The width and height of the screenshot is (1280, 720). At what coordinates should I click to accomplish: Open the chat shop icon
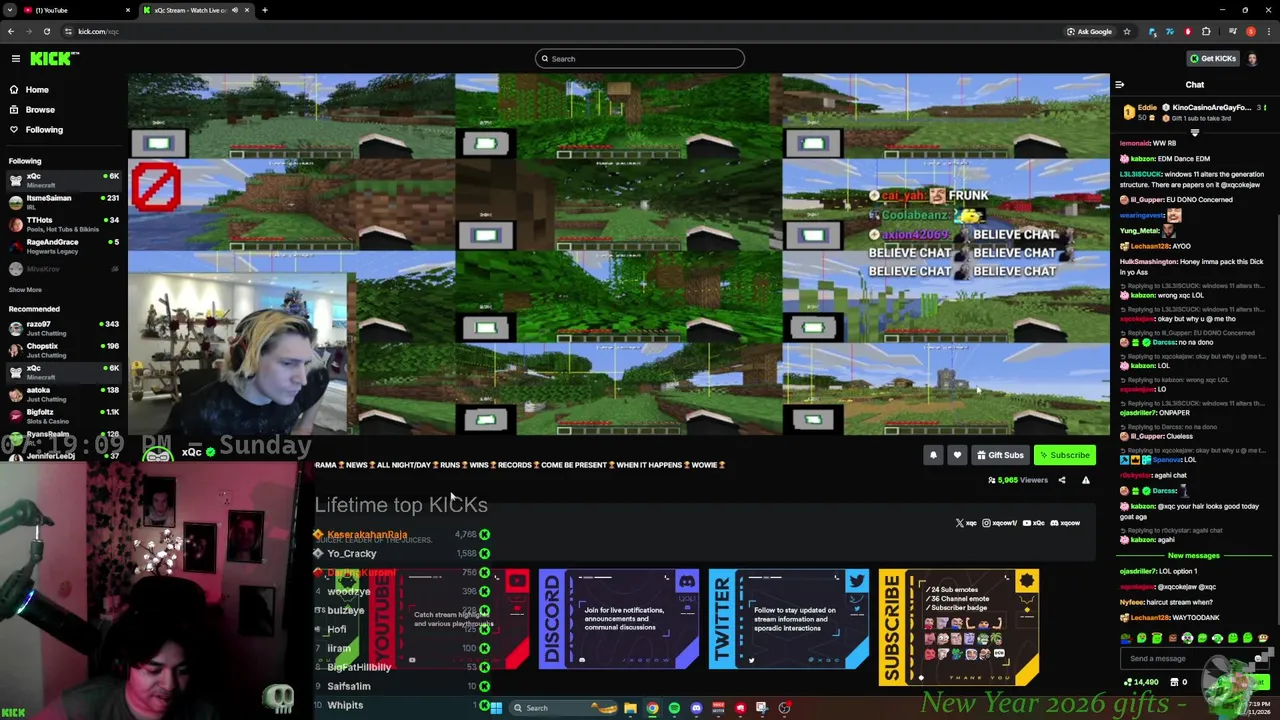(1175, 682)
